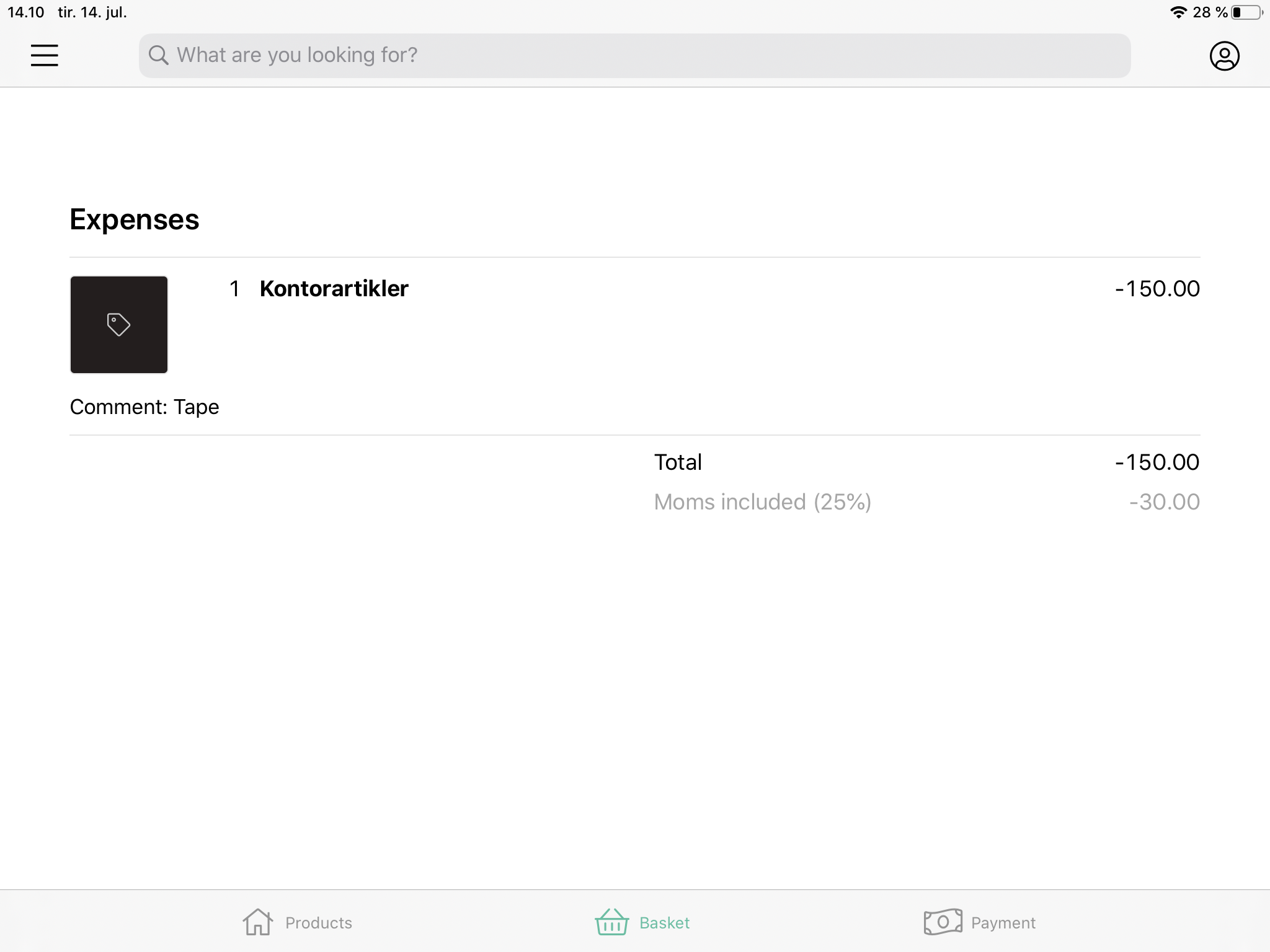
Task: Click the search magnifier icon
Action: point(158,55)
